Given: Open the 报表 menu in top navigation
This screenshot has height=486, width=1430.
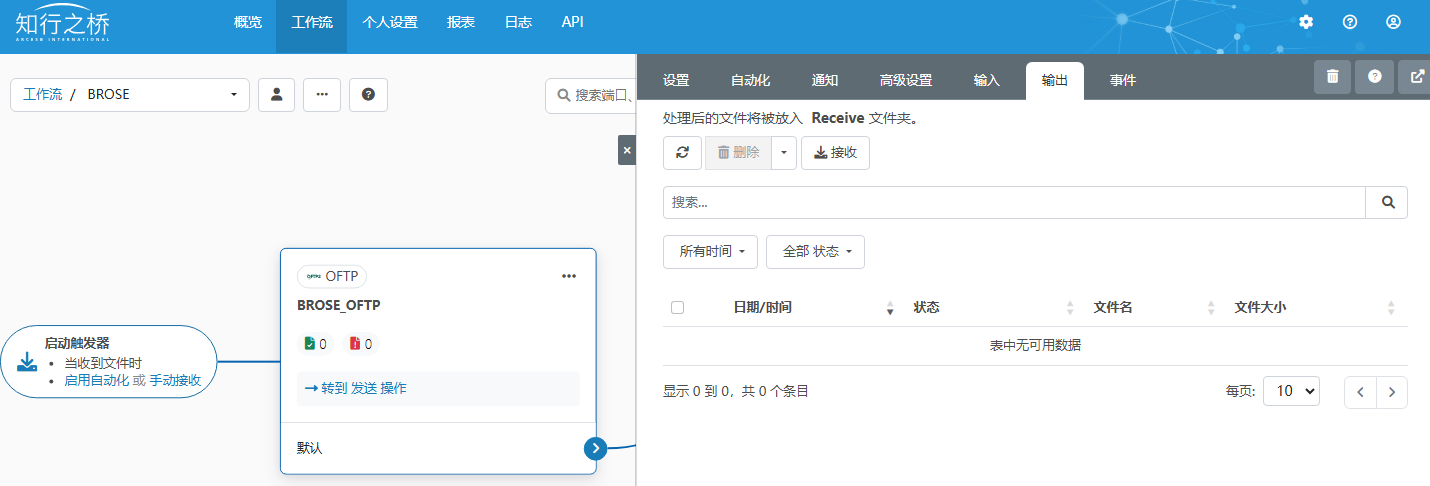Looking at the screenshot, I should pyautogui.click(x=461, y=22).
